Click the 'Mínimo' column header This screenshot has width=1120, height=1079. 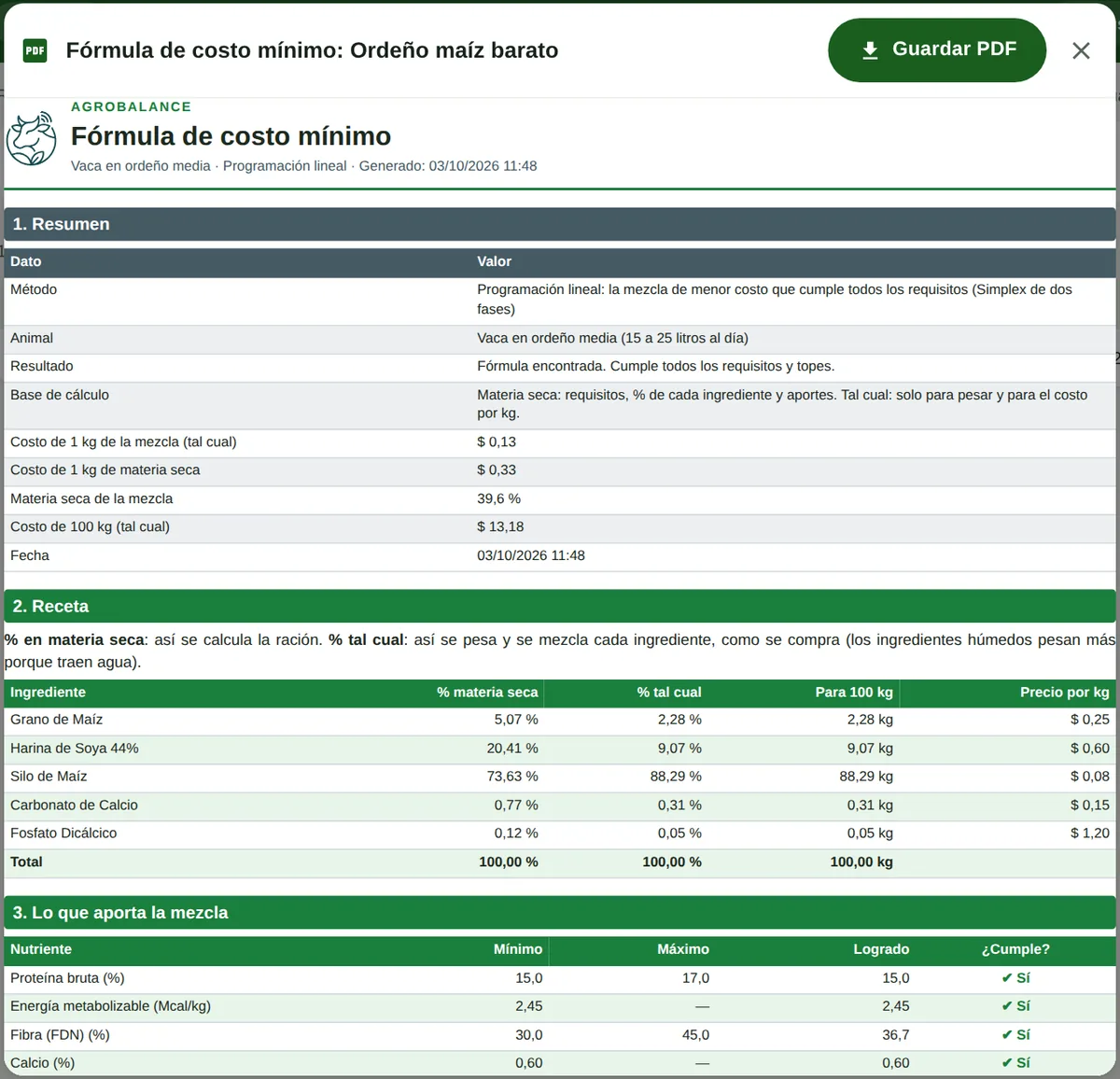[x=518, y=949]
